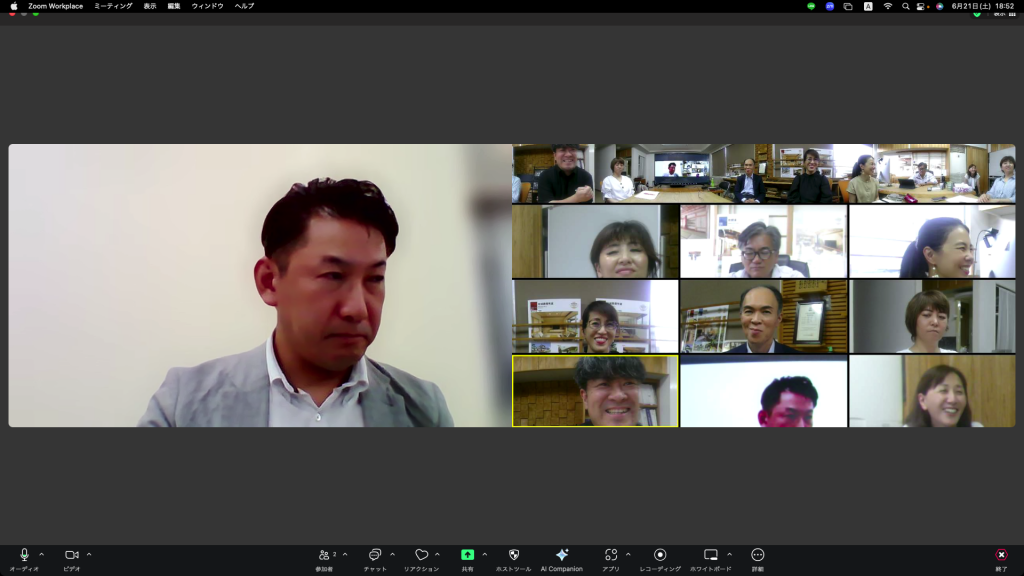Launch AI Companion sparkle icon
The height and width of the screenshot is (576, 1024).
561,555
